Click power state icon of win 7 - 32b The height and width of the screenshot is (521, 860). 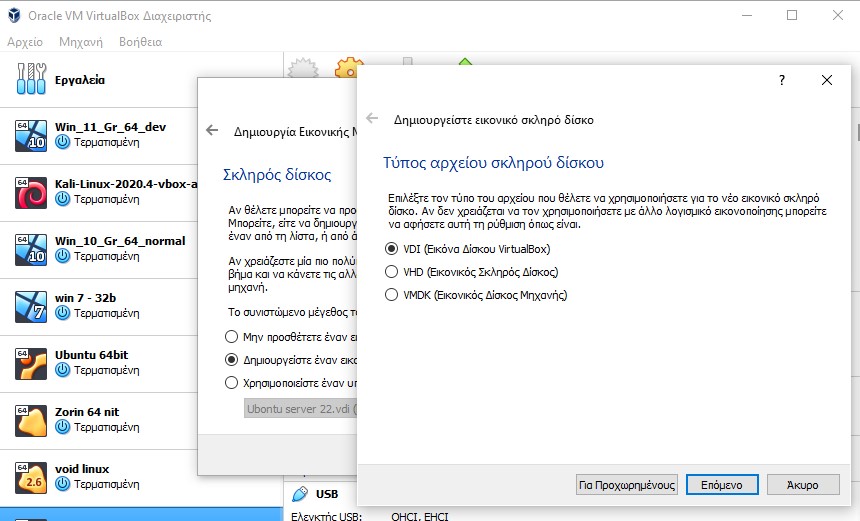click(63, 314)
